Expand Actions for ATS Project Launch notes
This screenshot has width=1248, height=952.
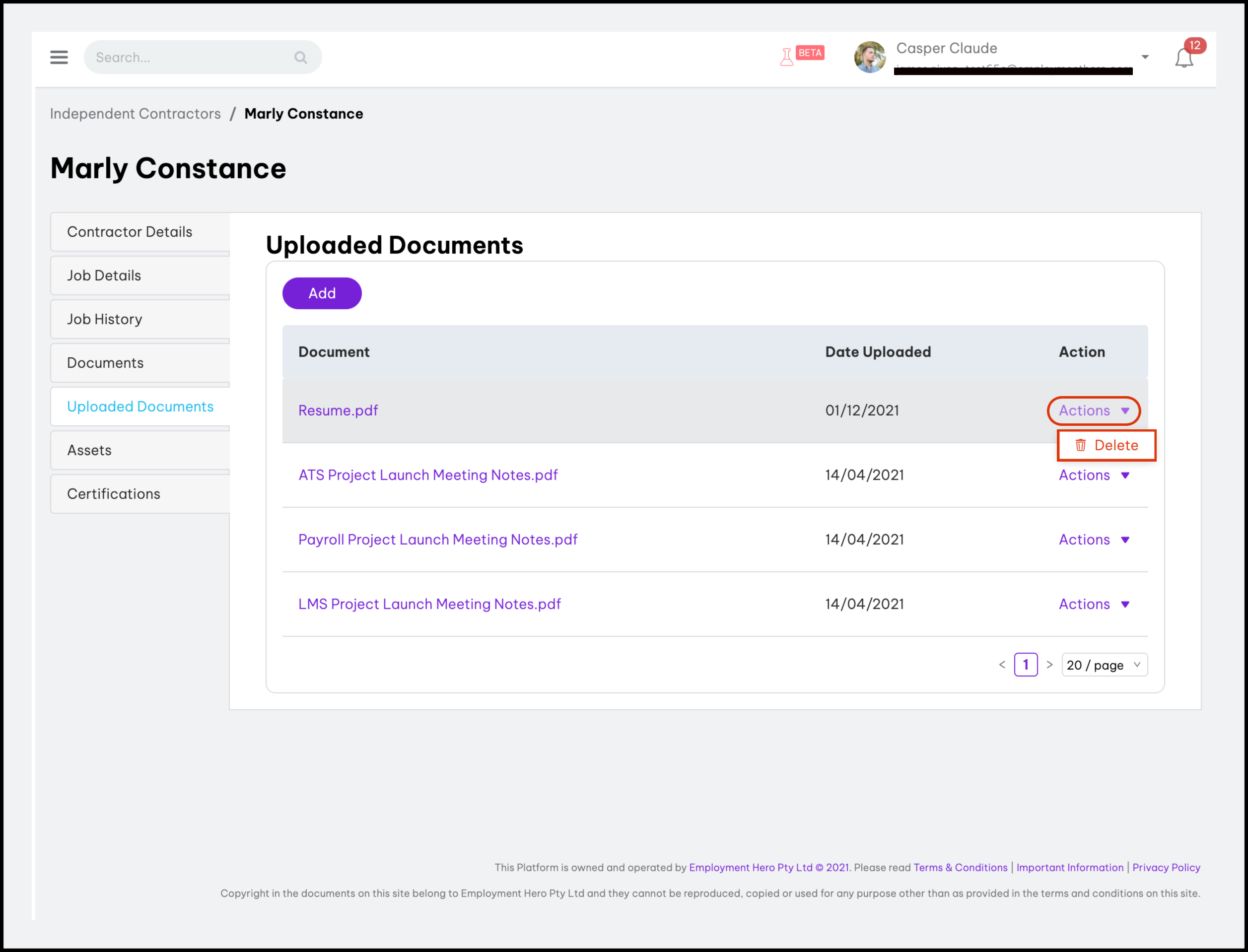[1093, 475]
